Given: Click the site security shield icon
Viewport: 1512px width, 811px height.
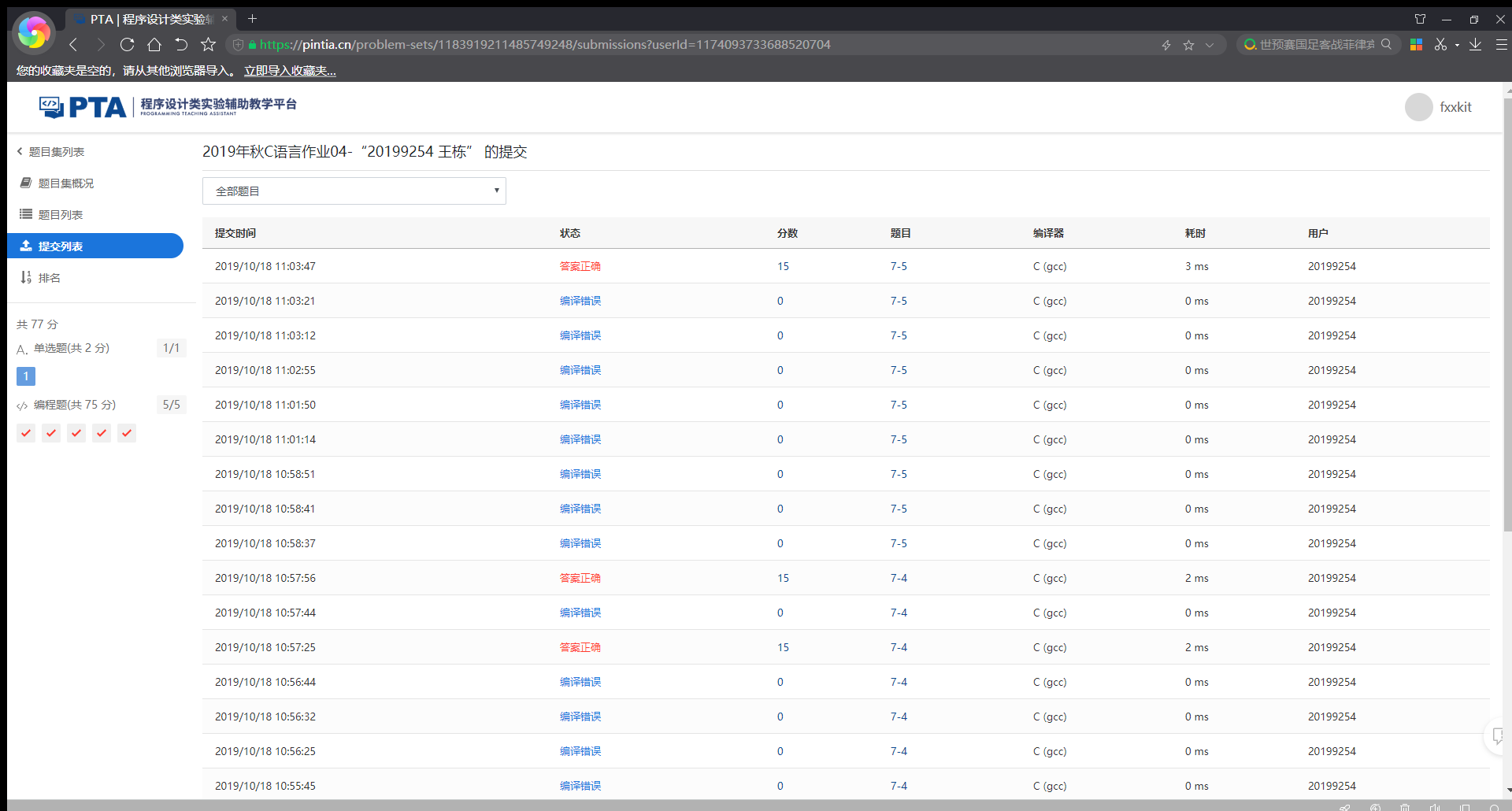Looking at the screenshot, I should 238,45.
